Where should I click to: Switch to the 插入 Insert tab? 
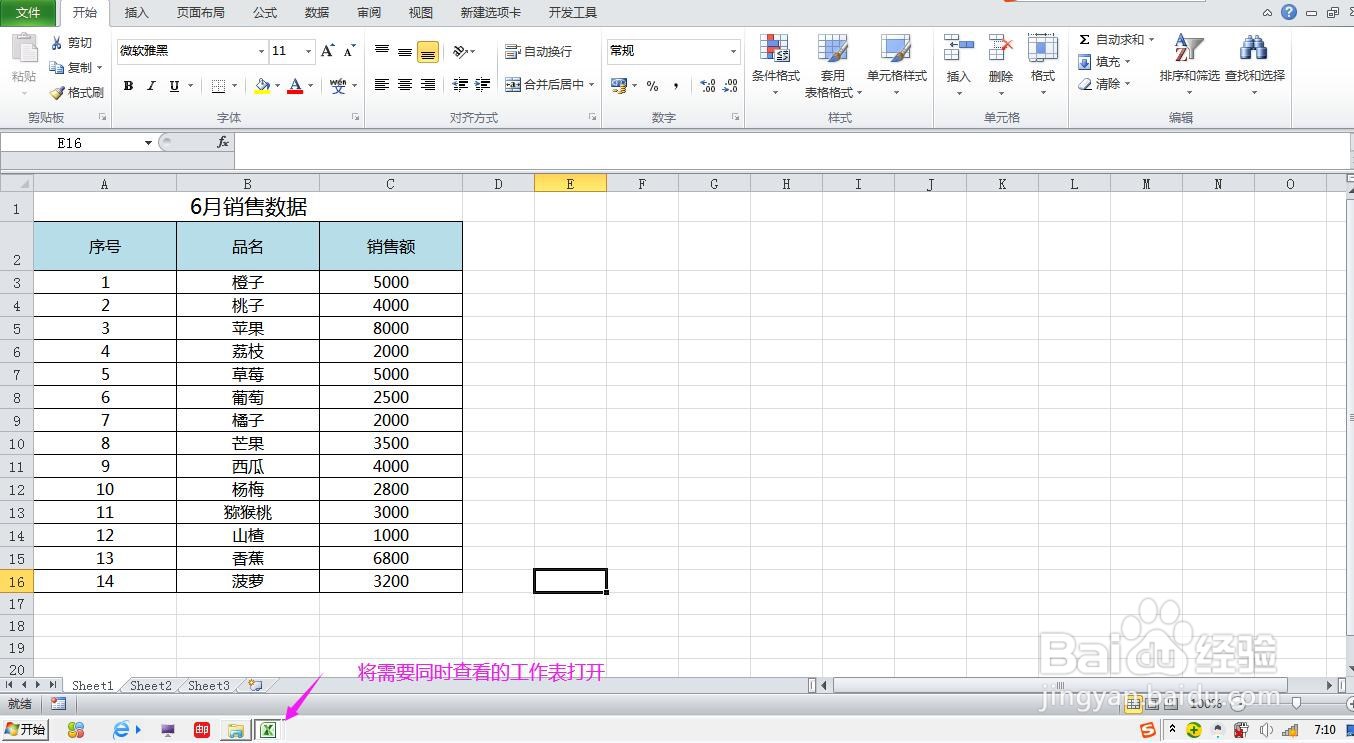[x=136, y=13]
